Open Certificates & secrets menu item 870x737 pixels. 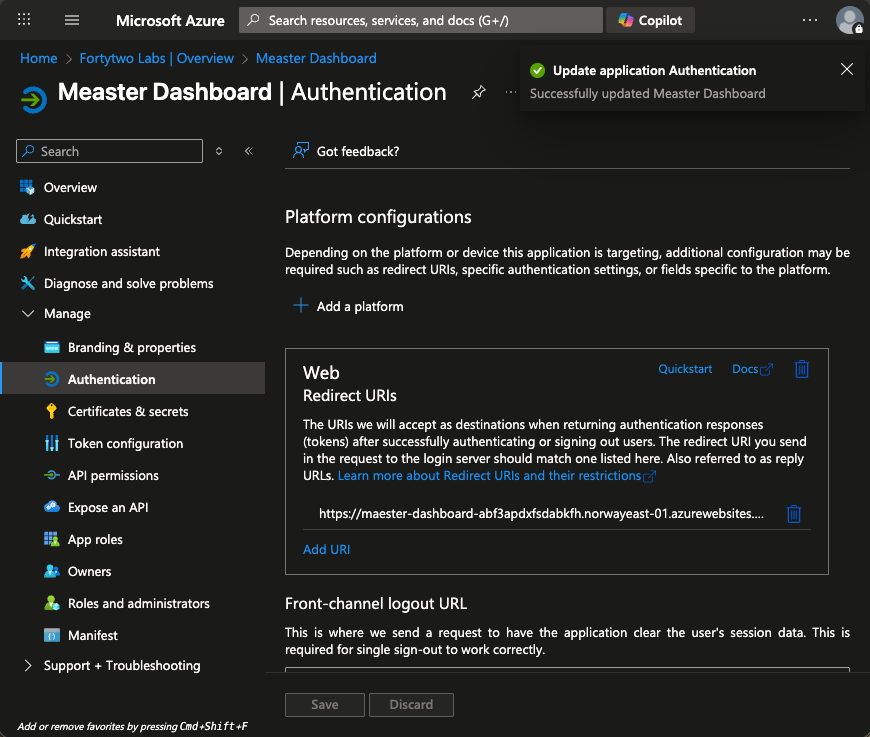[x=127, y=412]
